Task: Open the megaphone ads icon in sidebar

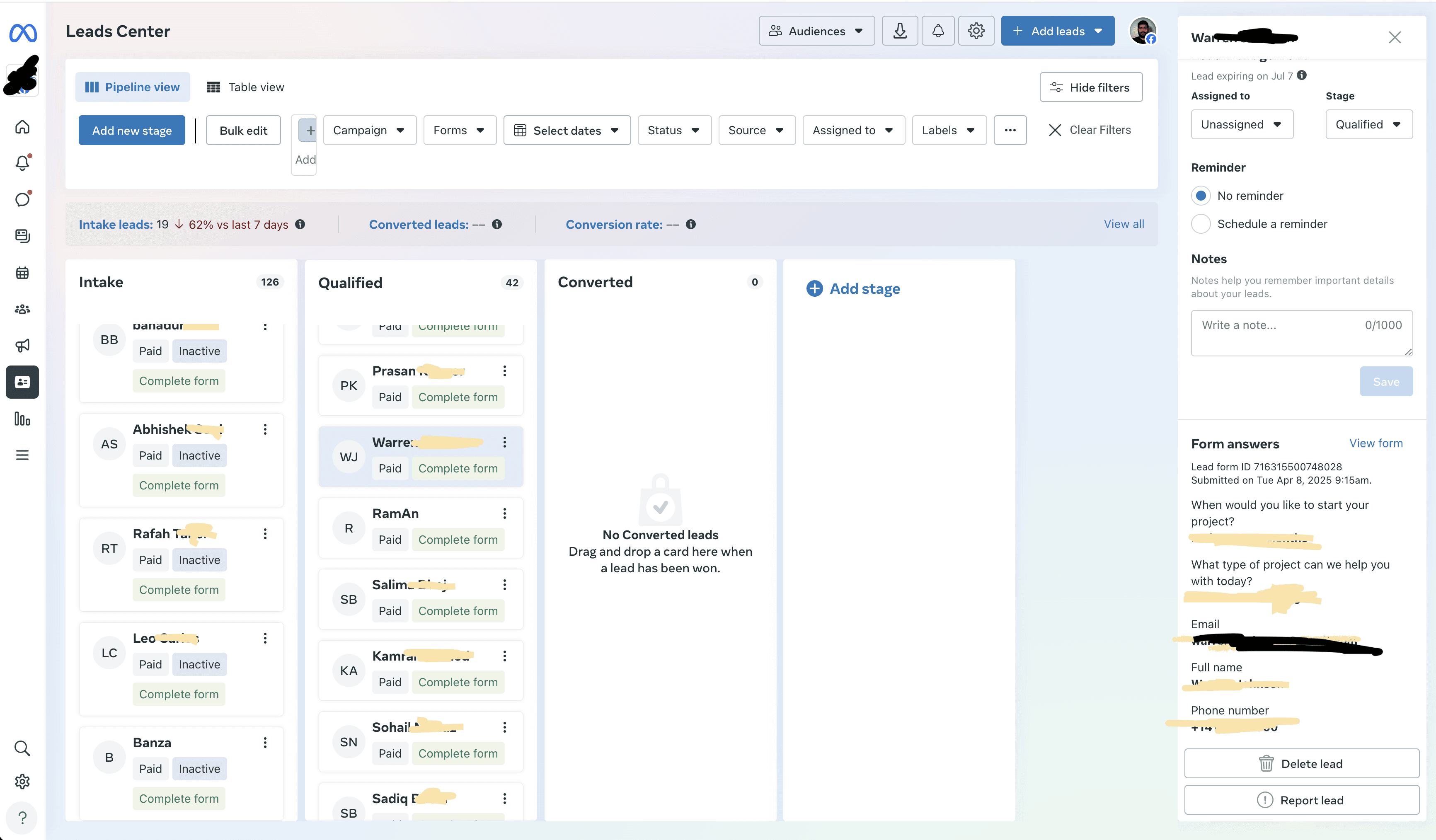Action: [22, 345]
